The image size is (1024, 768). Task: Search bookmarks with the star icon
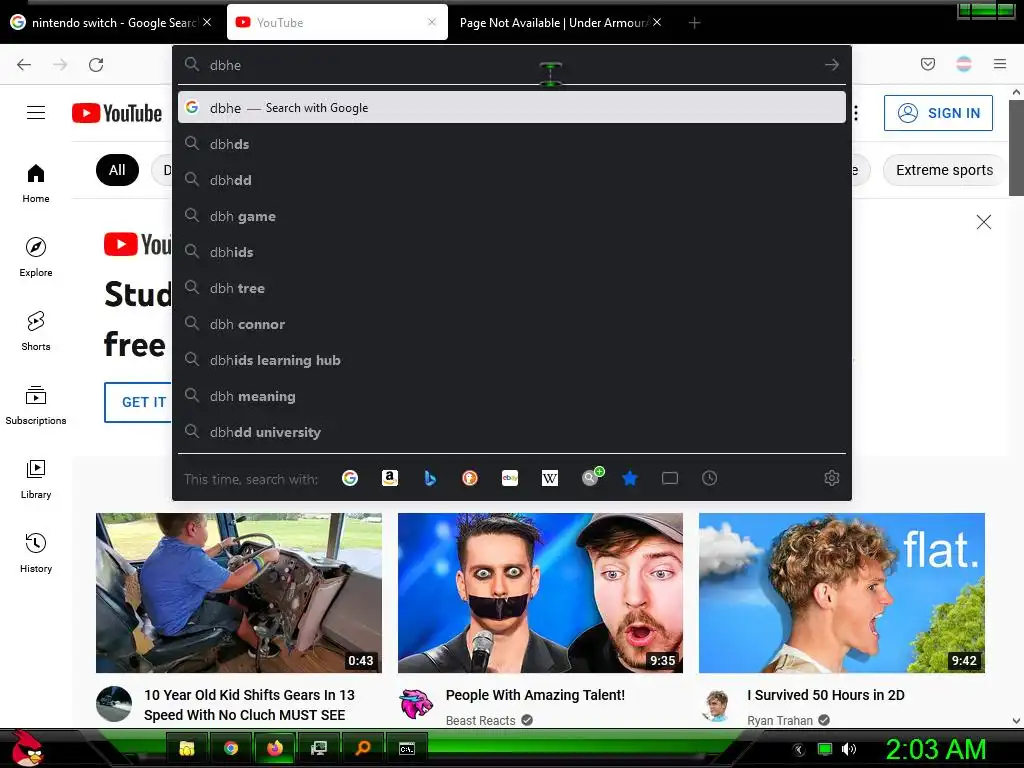tap(630, 478)
